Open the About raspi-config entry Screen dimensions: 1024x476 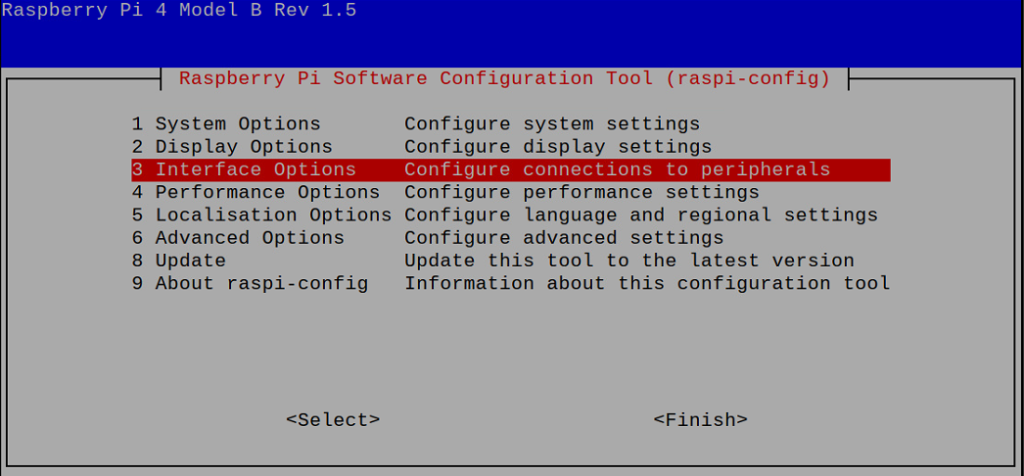[250, 284]
